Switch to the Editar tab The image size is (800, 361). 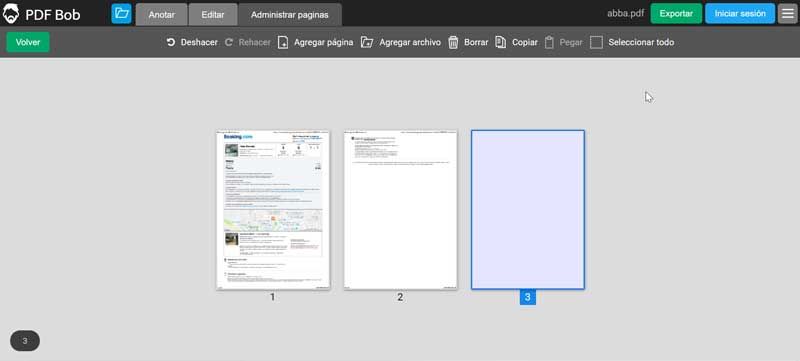click(213, 15)
